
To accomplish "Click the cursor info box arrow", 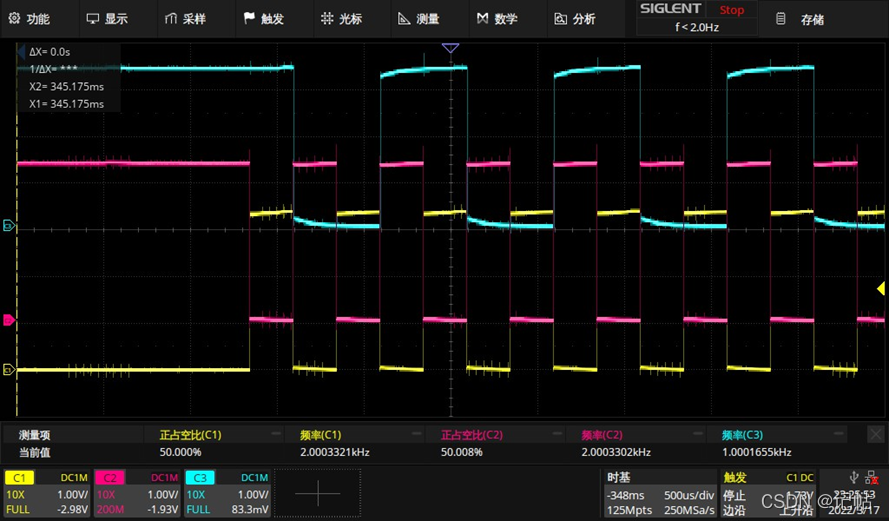I will (21, 53).
